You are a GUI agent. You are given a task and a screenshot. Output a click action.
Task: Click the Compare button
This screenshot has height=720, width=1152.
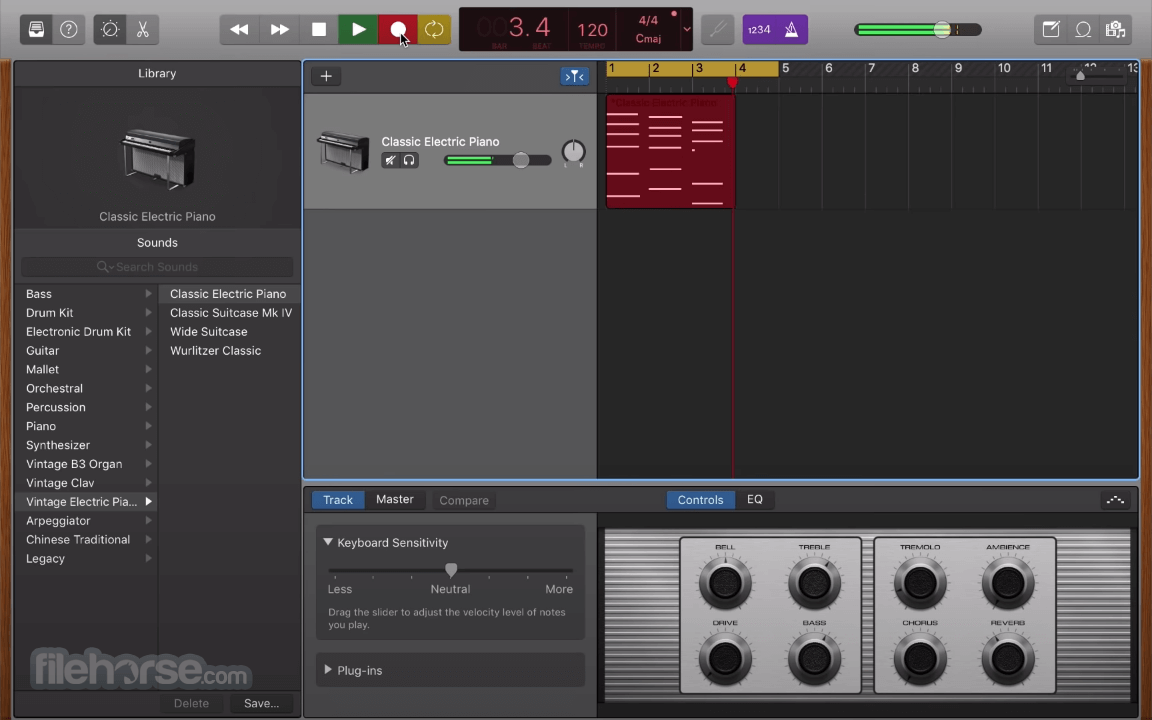point(464,500)
